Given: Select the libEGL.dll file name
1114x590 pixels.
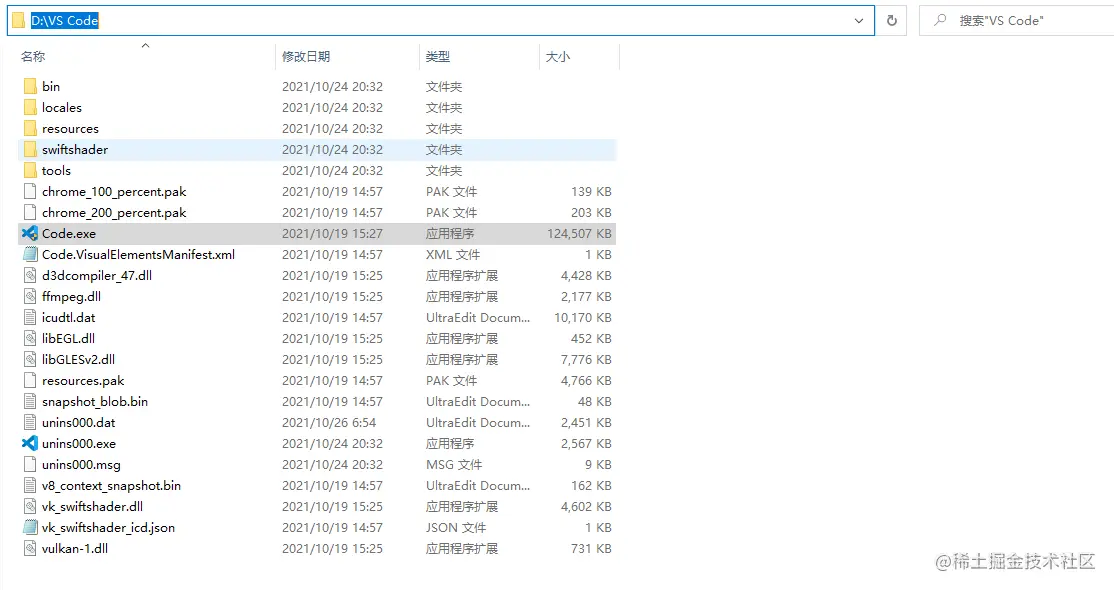Looking at the screenshot, I should [69, 338].
